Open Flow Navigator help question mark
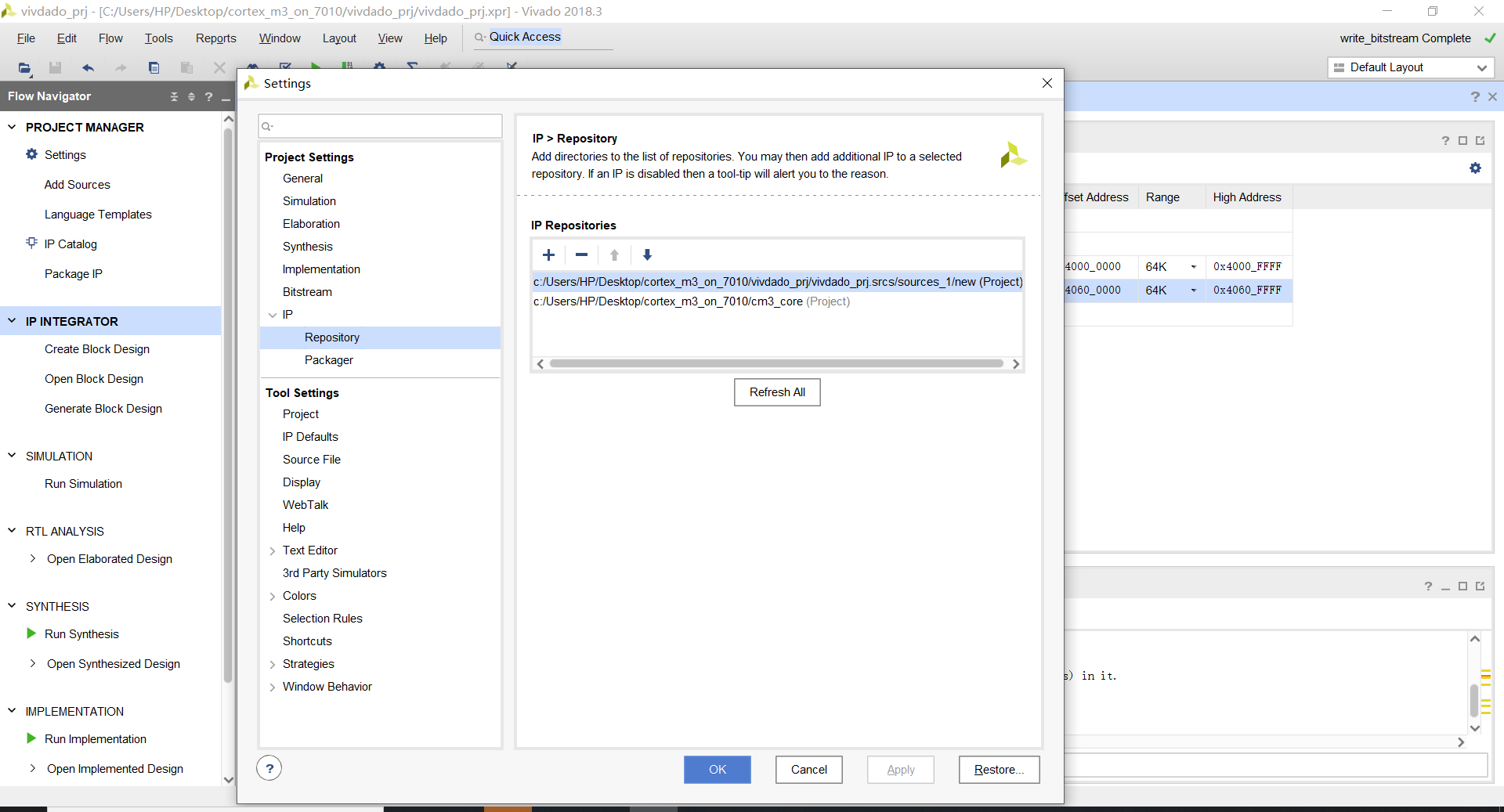The image size is (1504, 812). click(x=208, y=96)
